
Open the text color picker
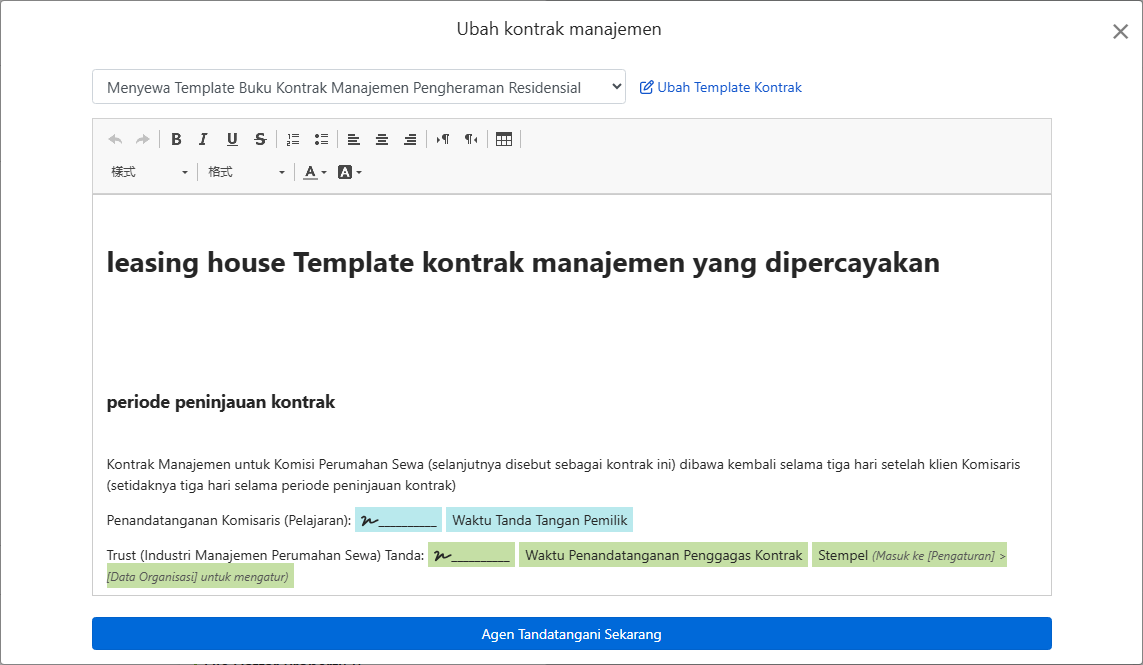pos(315,172)
